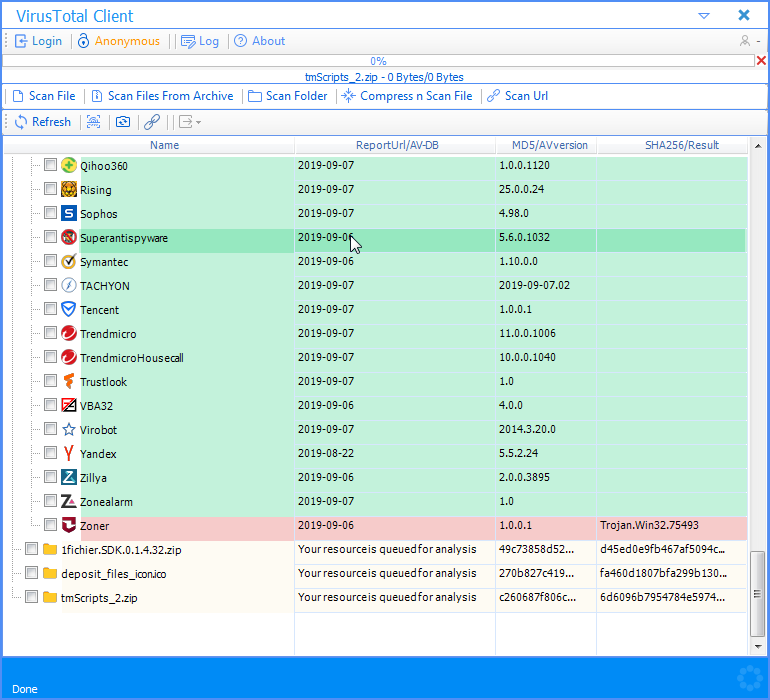
Task: Open the About dialog
Action: (x=260, y=41)
